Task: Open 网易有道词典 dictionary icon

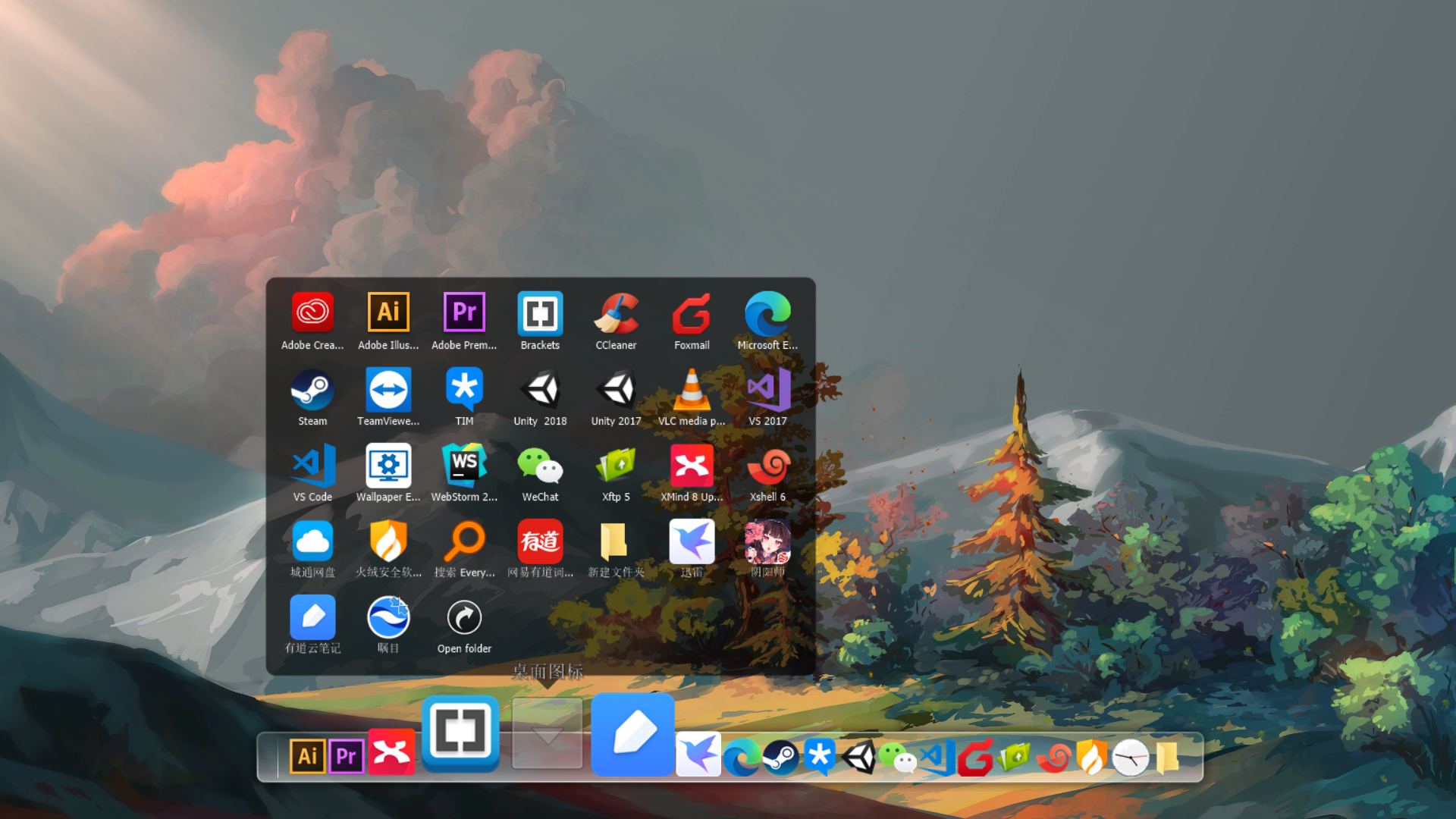Action: [540, 541]
